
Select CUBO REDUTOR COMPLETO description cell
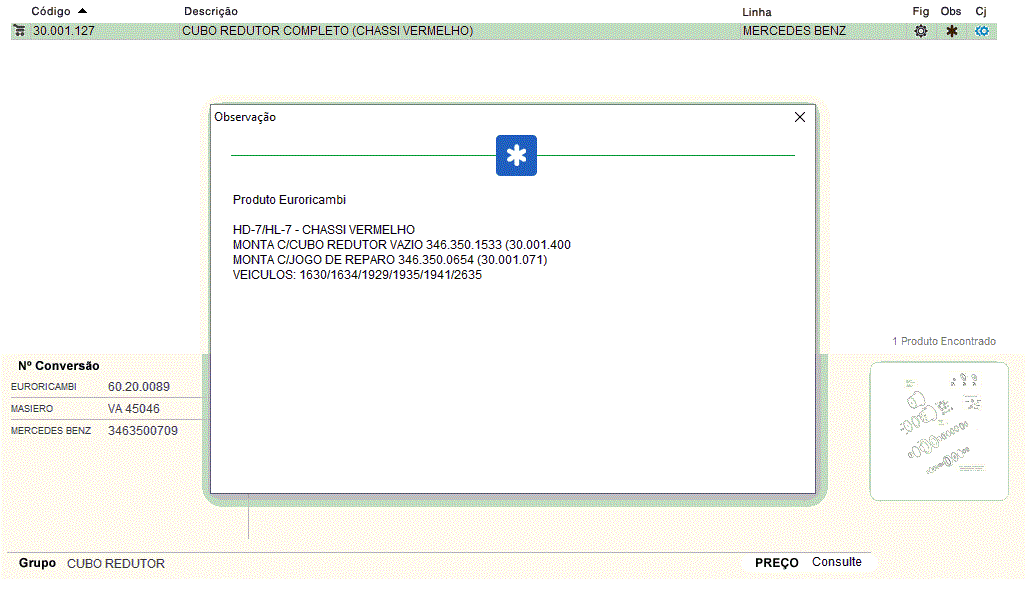tap(327, 31)
